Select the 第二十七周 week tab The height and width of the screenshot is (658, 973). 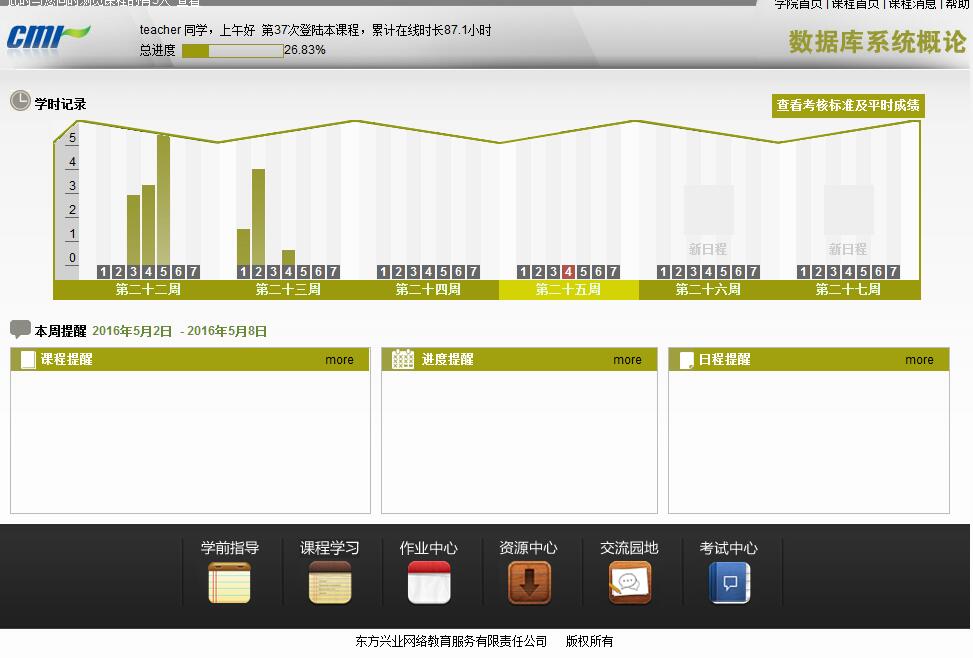[848, 290]
